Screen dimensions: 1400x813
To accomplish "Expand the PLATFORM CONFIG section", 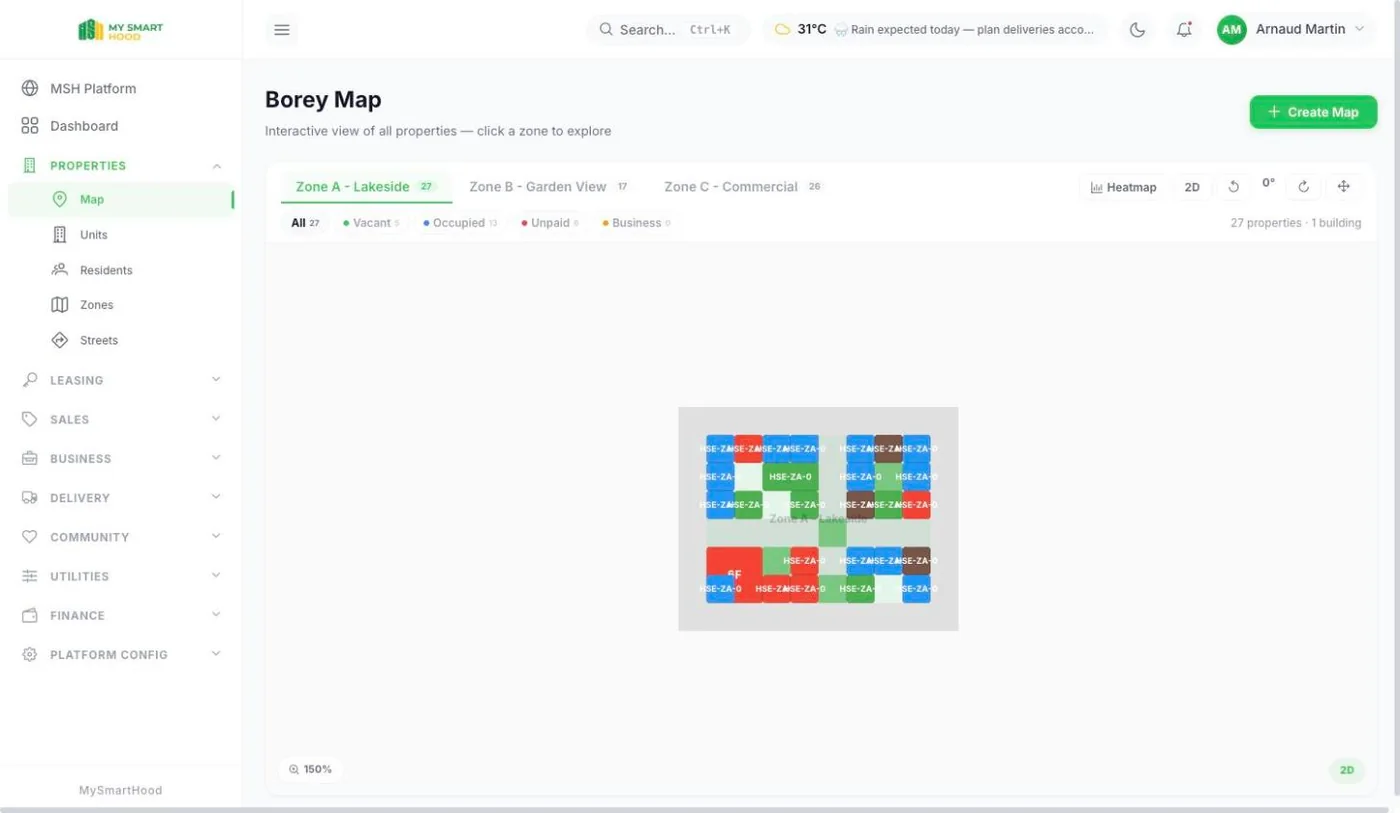I will point(120,654).
